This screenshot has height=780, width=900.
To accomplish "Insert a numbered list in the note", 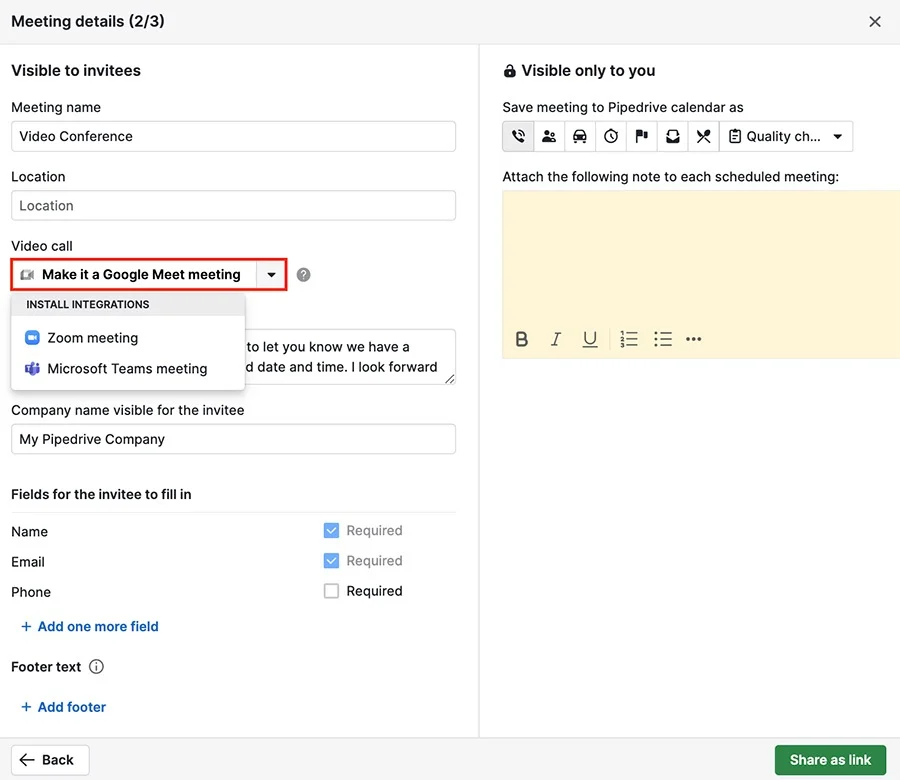I will [x=629, y=339].
